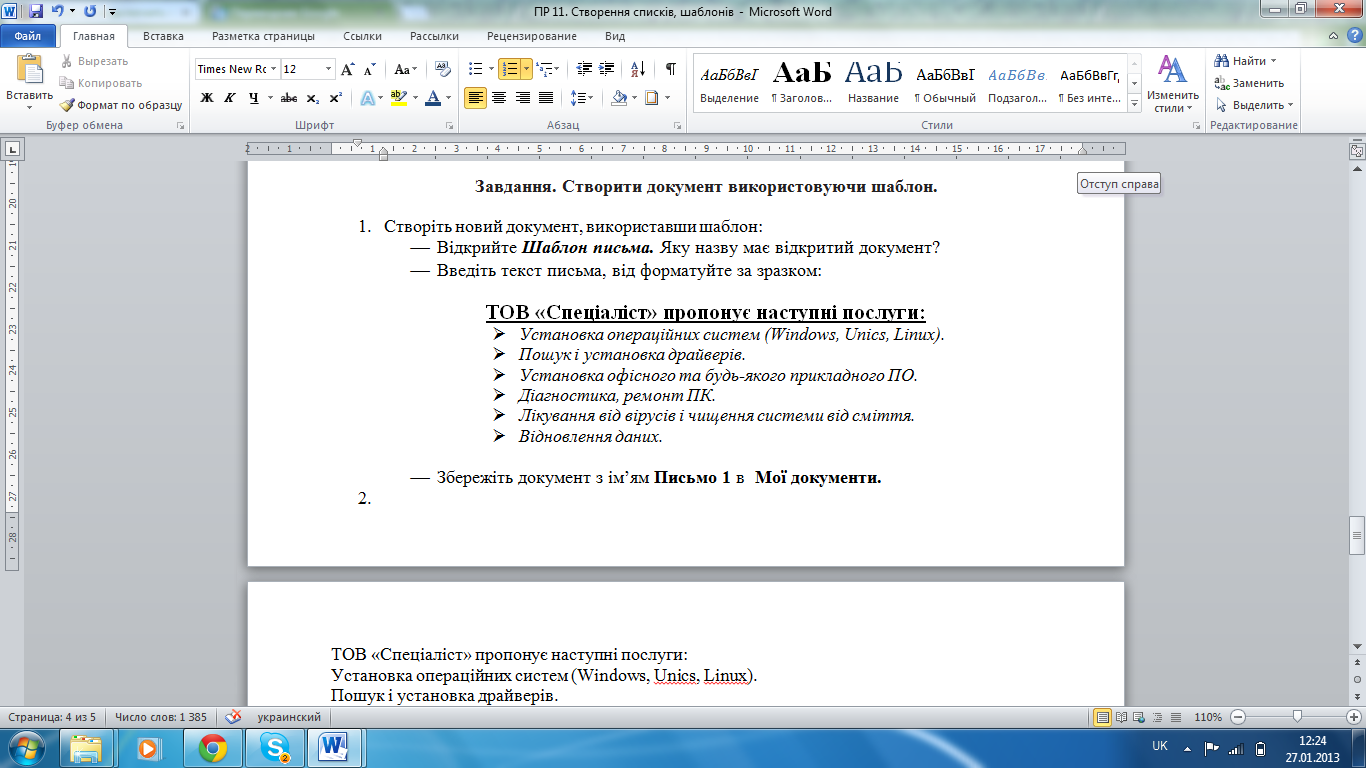1366x768 pixels.
Task: Switch to Print Layout view in status bar
Action: [x=1103, y=717]
